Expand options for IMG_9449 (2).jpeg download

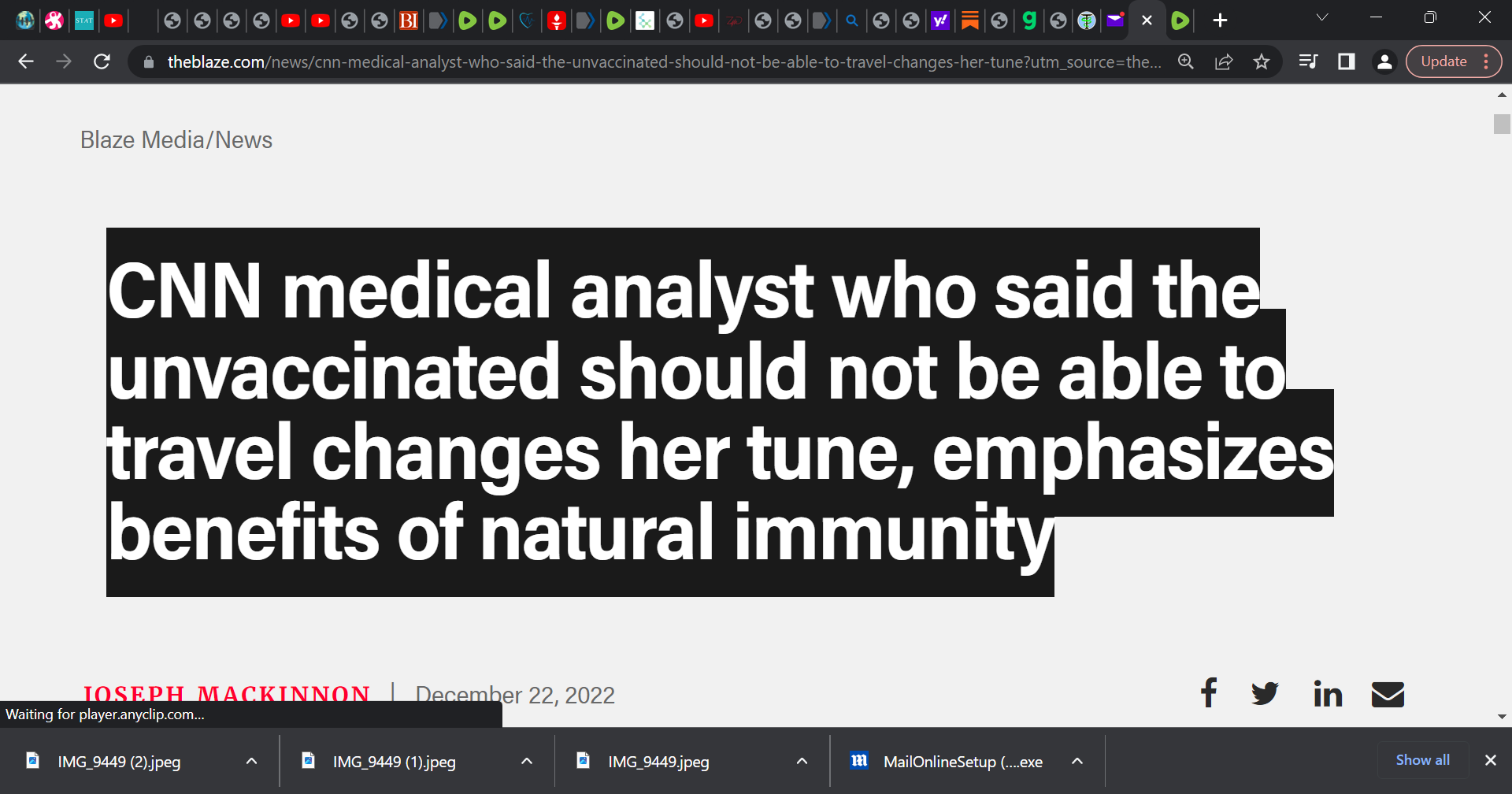251,761
